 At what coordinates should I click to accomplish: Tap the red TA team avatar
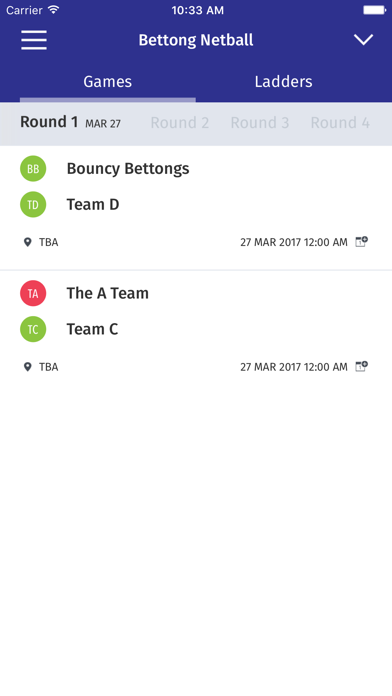pos(33,293)
